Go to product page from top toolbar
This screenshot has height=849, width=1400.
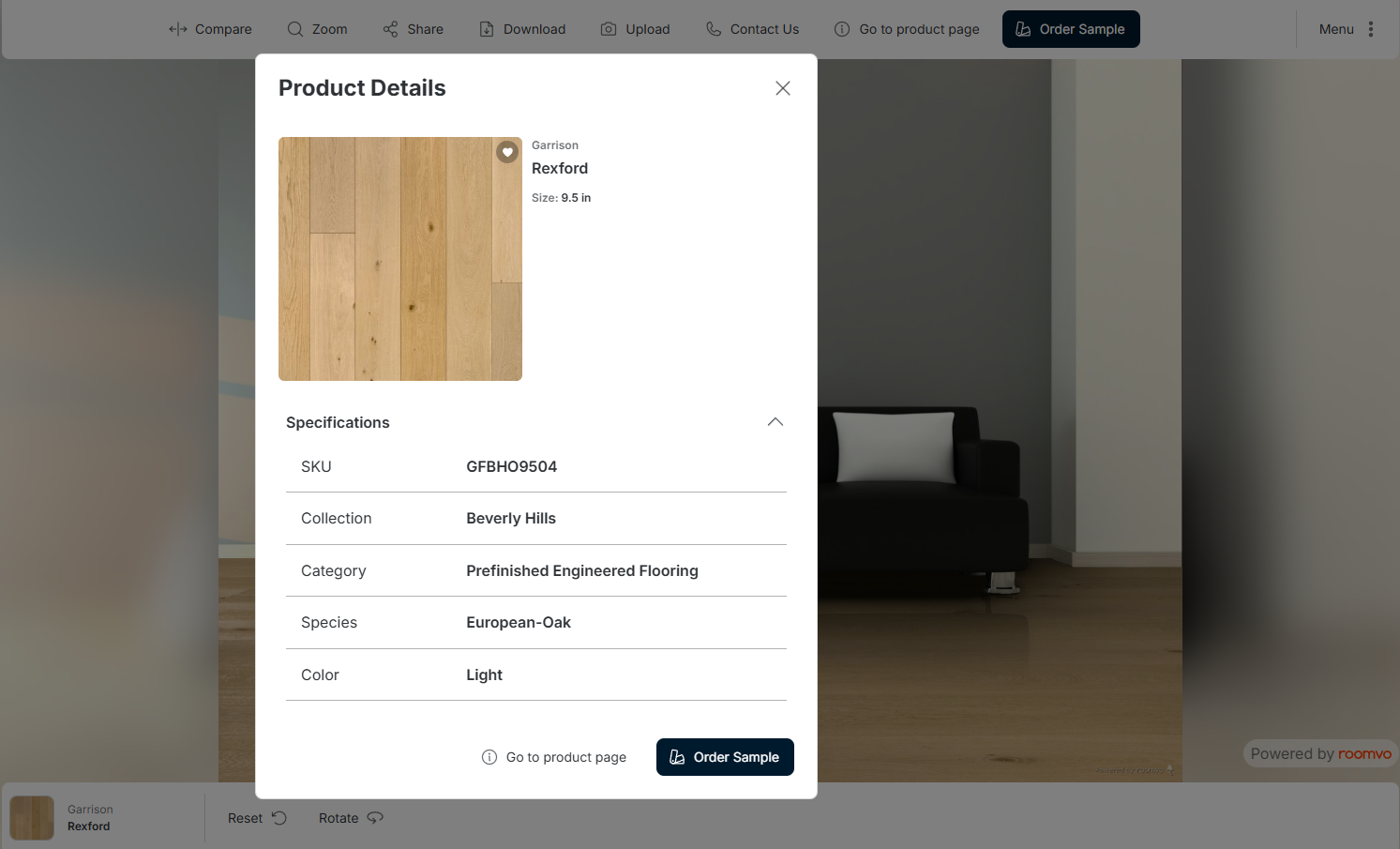click(907, 29)
